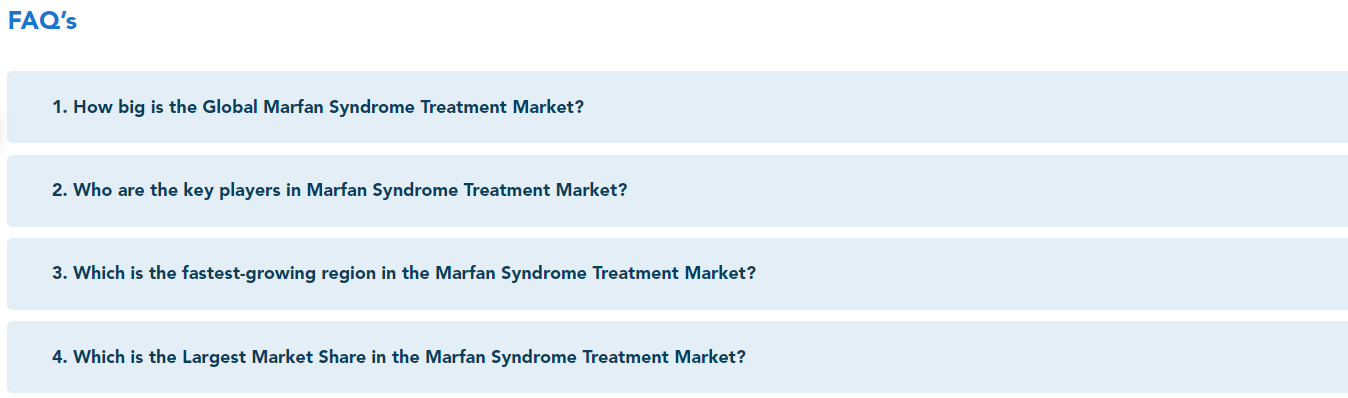Viewport: 1348px width, 398px height.
Task: Show answer about Global Marfan market size
Action: point(677,107)
